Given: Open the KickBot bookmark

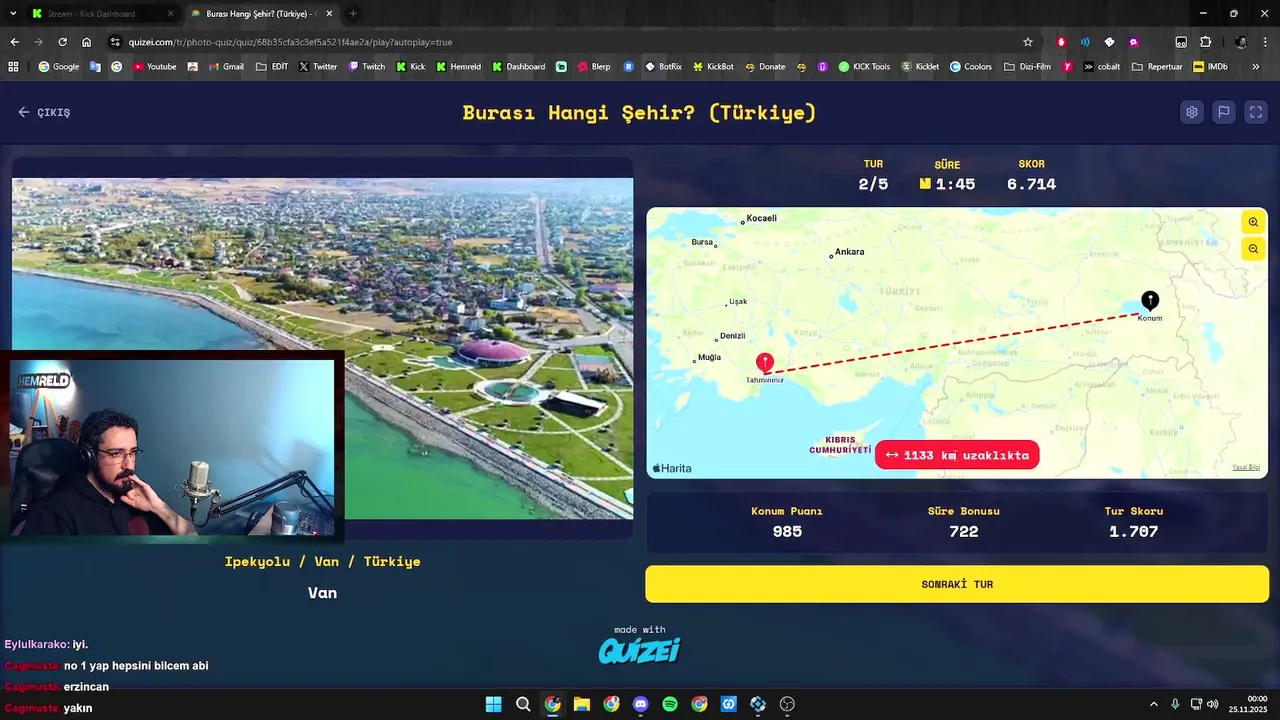Looking at the screenshot, I should 713,67.
